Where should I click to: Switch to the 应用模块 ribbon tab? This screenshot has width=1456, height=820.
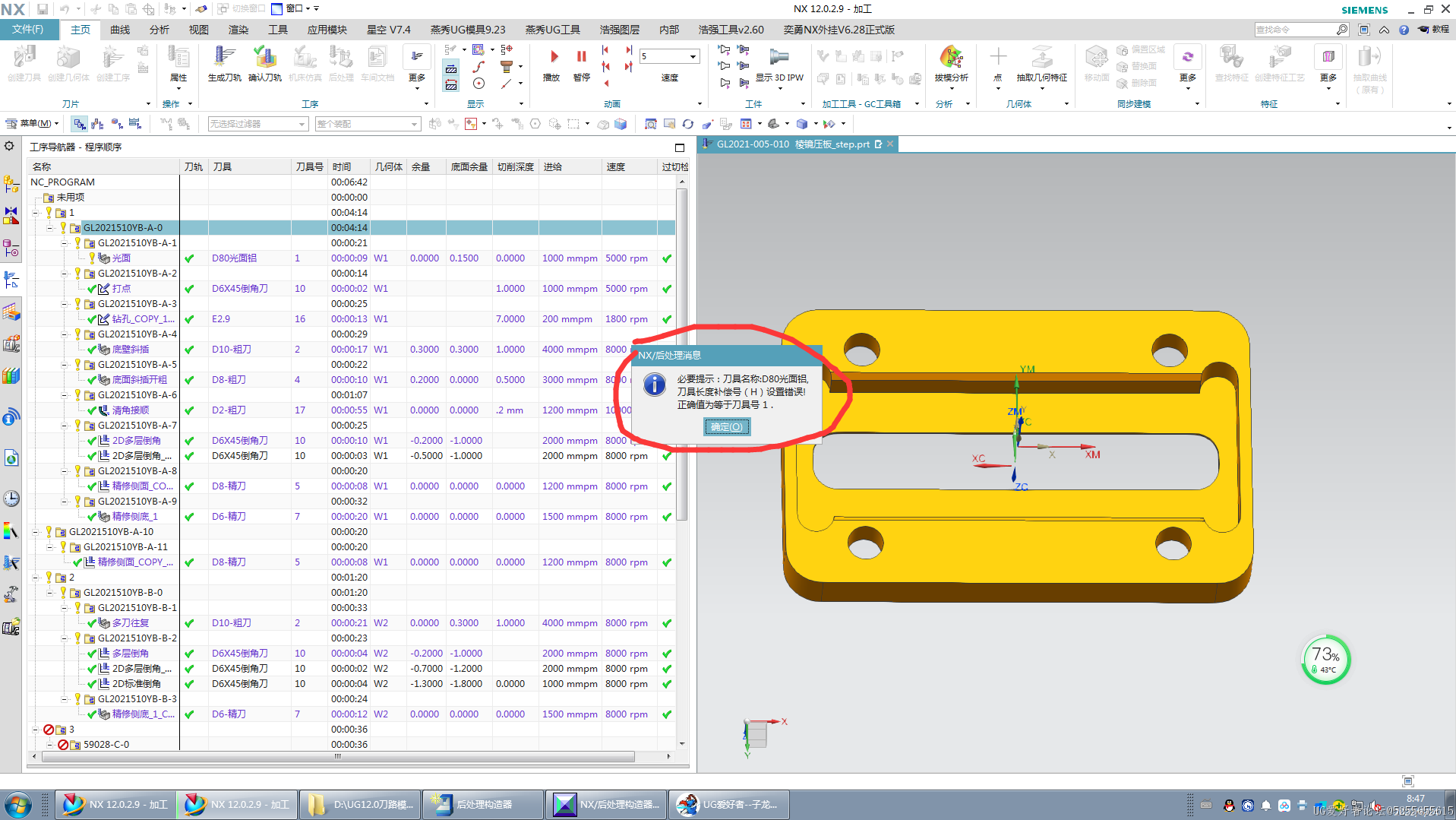coord(327,30)
